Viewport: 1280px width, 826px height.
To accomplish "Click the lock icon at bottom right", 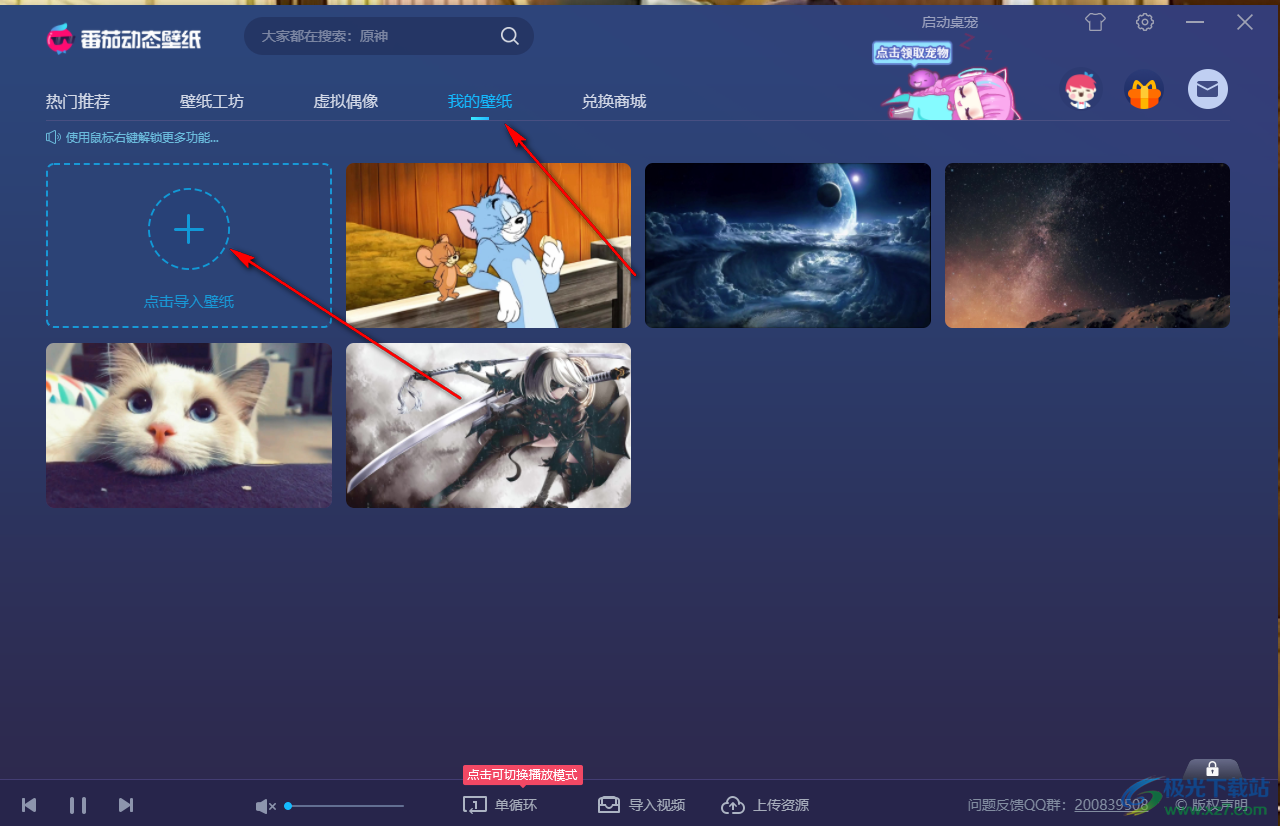I will [x=1212, y=769].
